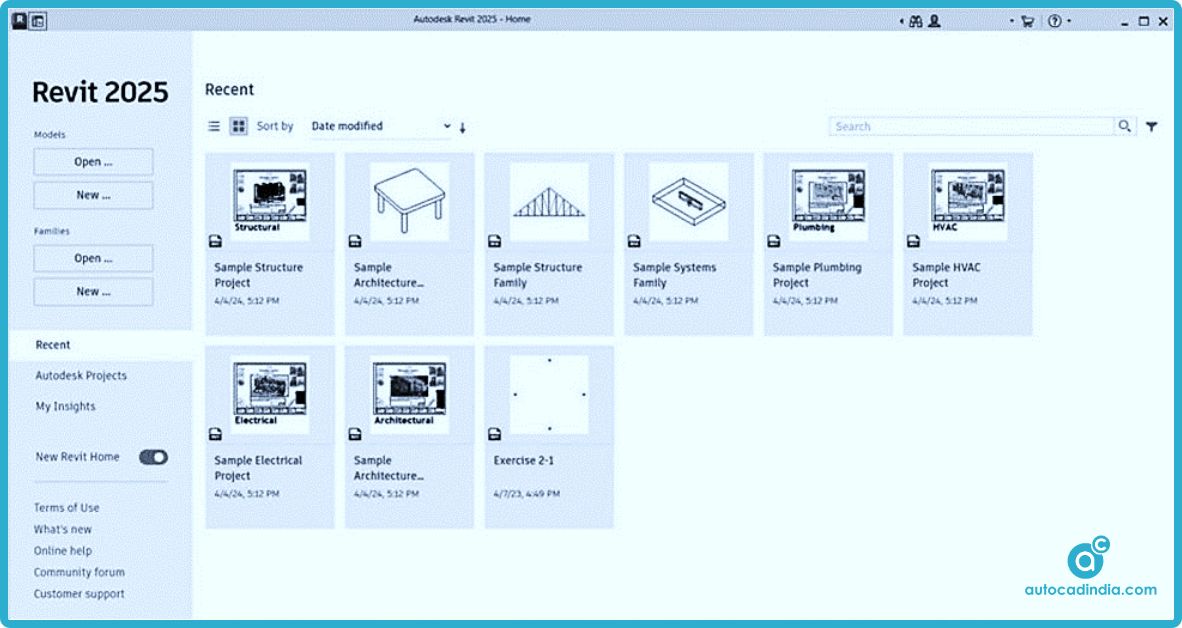
Task: Open search on the title bar
Action: coord(916,20)
